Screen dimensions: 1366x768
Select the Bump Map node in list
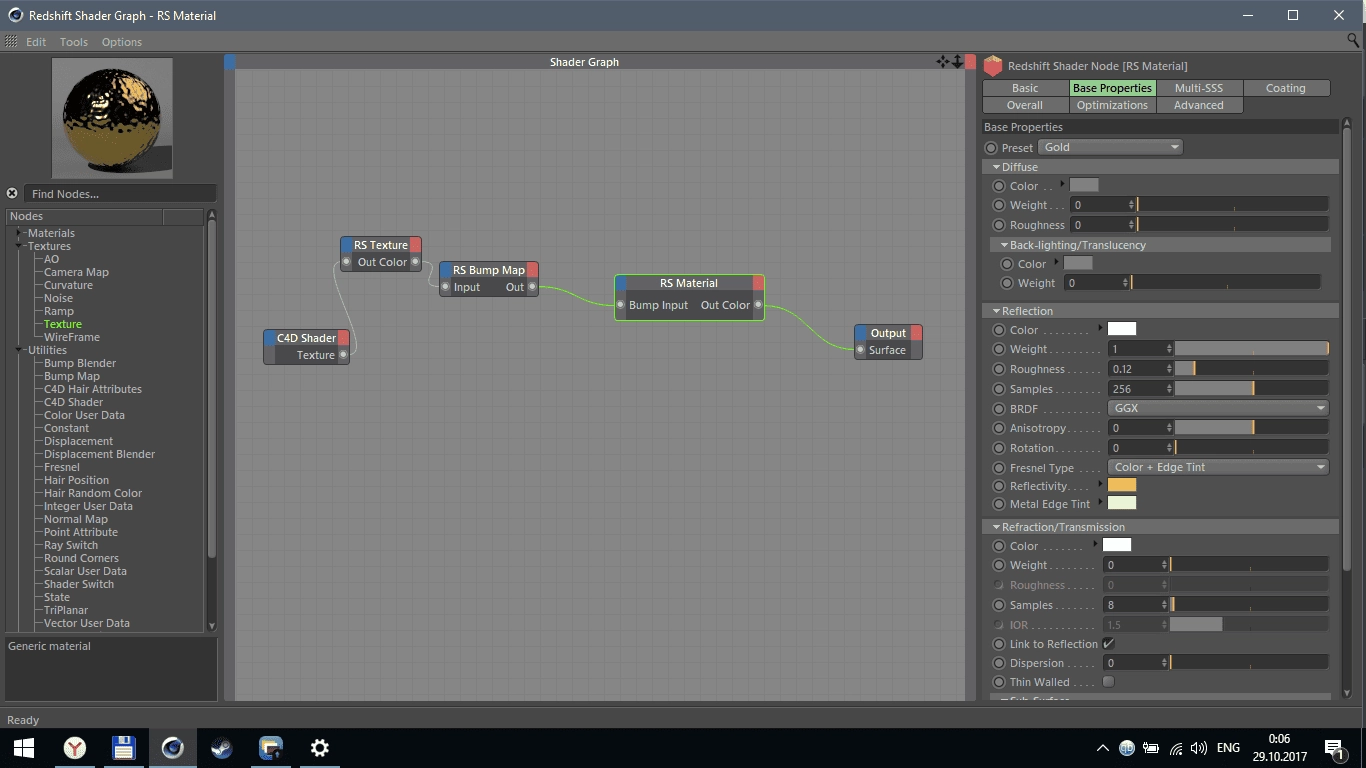[72, 376]
